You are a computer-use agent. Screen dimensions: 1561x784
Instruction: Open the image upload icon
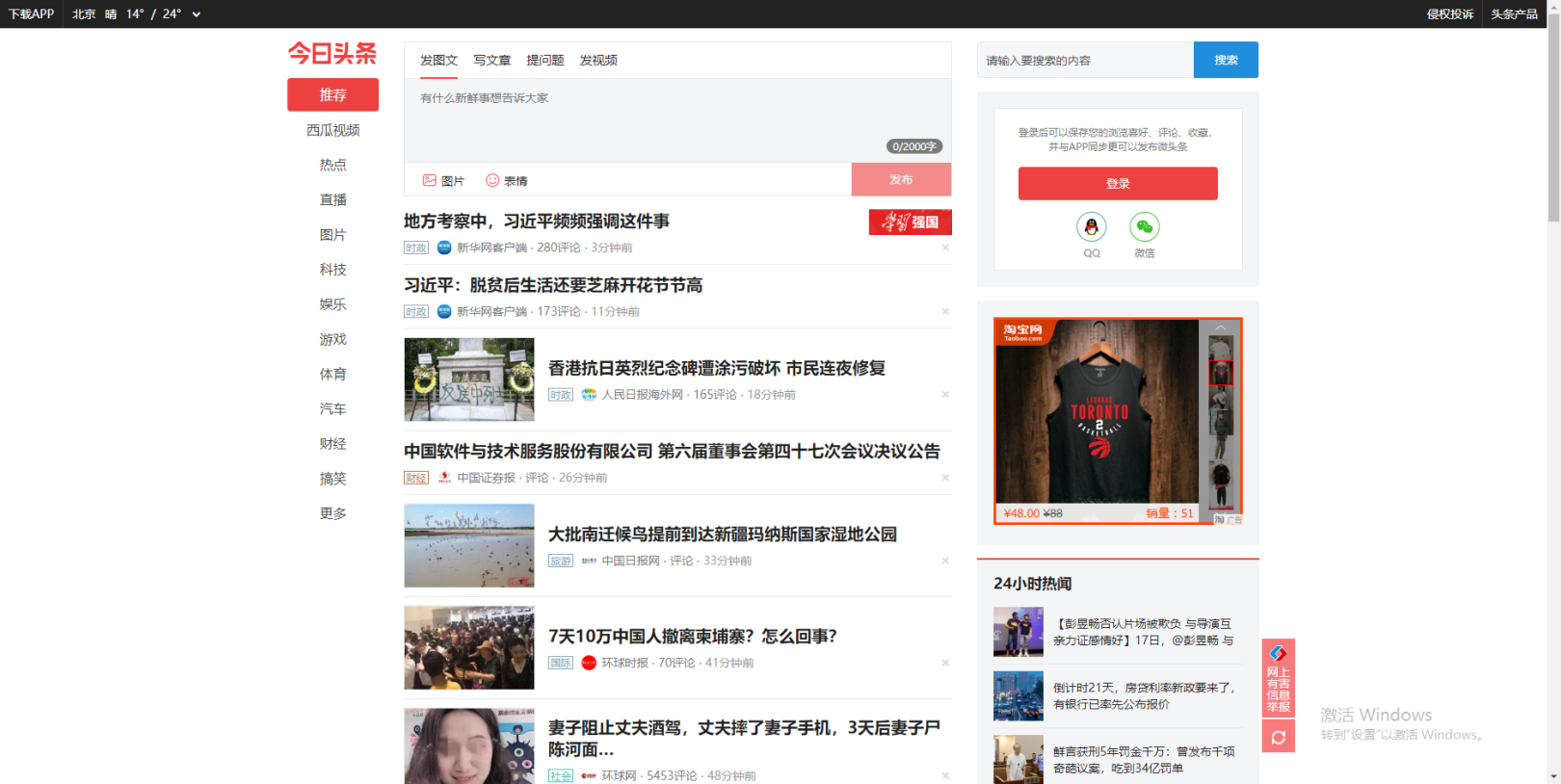pos(430,180)
